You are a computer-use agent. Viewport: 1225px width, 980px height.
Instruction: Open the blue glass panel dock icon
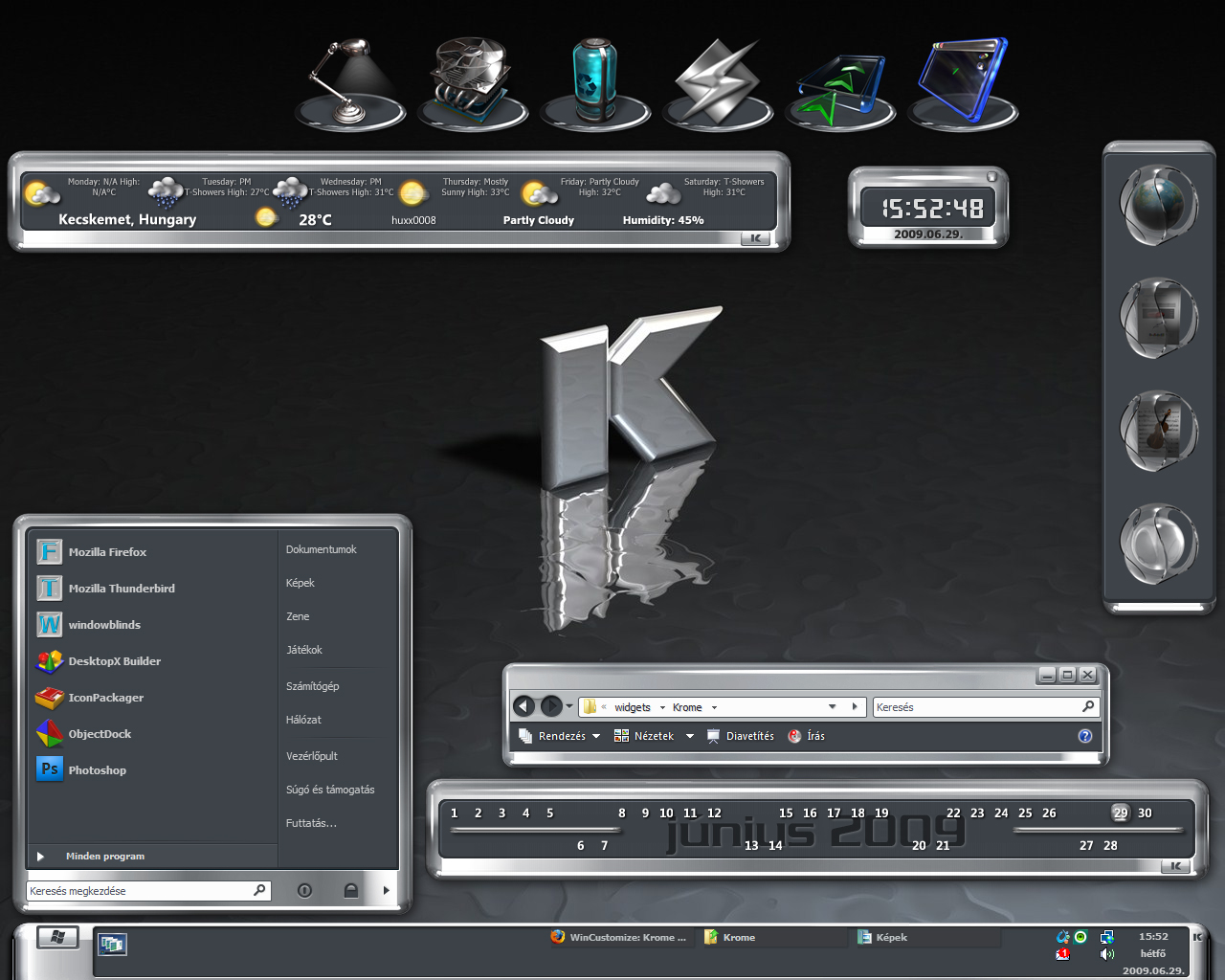(x=963, y=82)
